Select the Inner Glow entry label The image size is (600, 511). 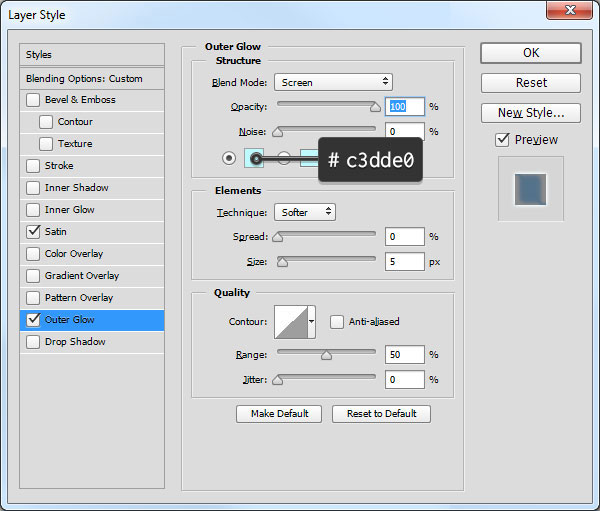69,210
